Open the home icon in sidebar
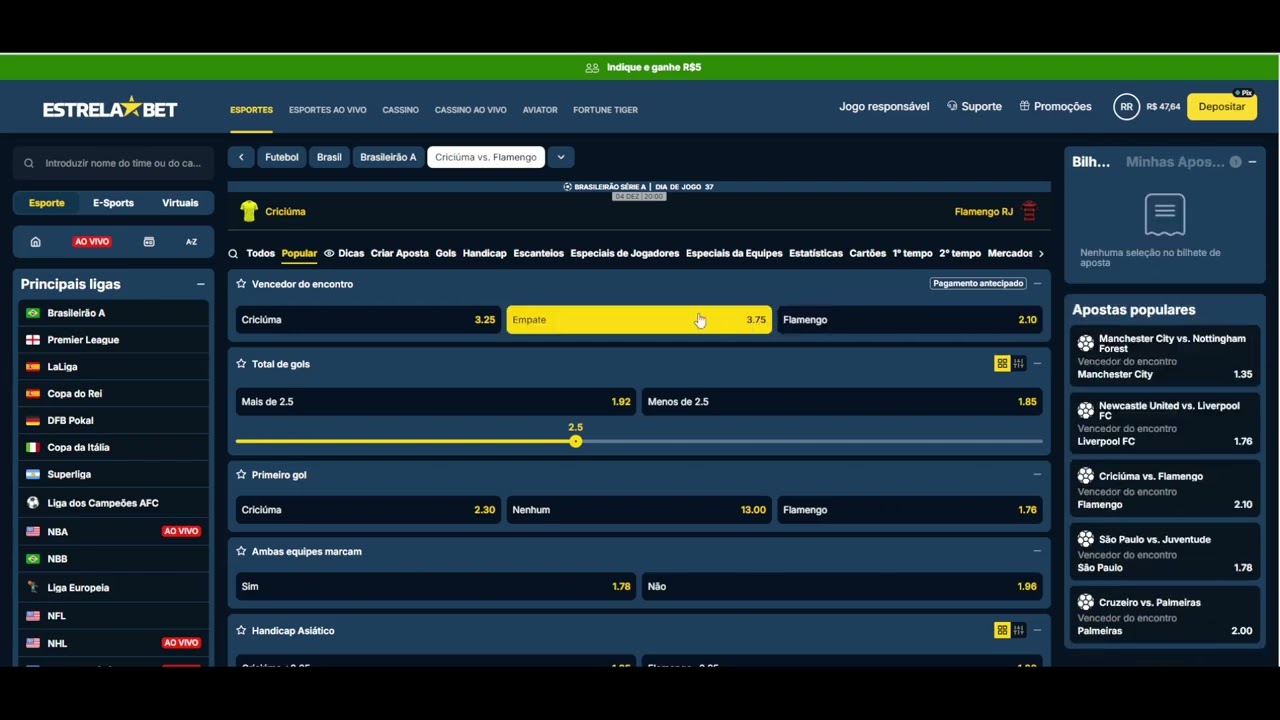Viewport: 1280px width, 720px height. pos(35,241)
